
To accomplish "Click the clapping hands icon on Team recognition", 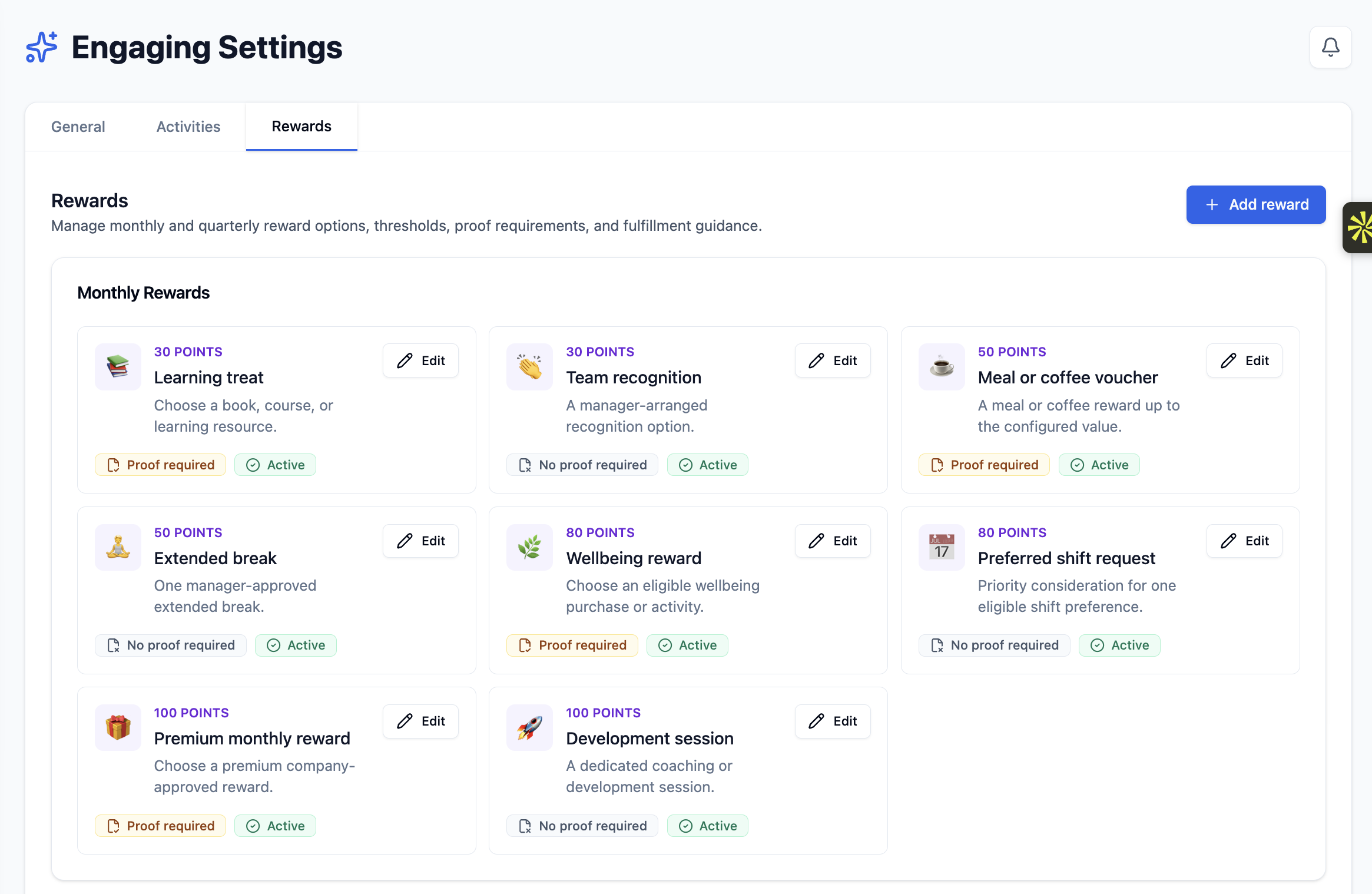I will pos(529,367).
